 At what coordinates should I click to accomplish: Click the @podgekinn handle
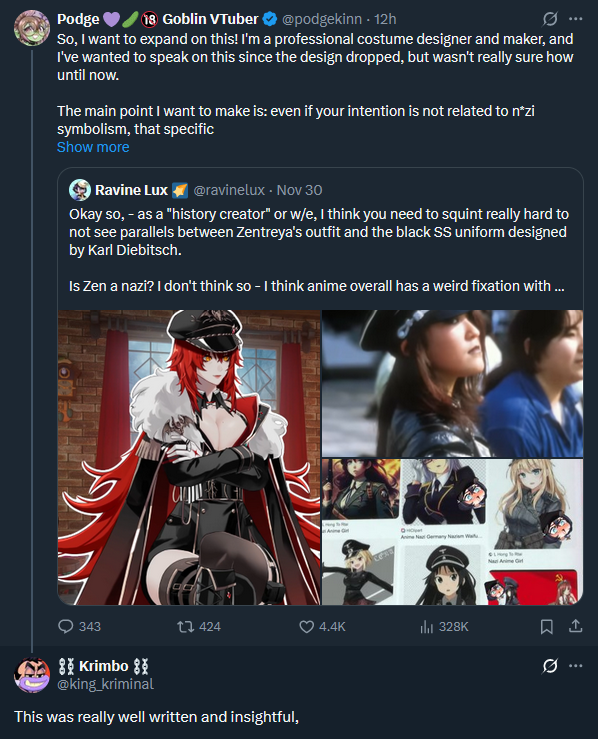coord(321,19)
